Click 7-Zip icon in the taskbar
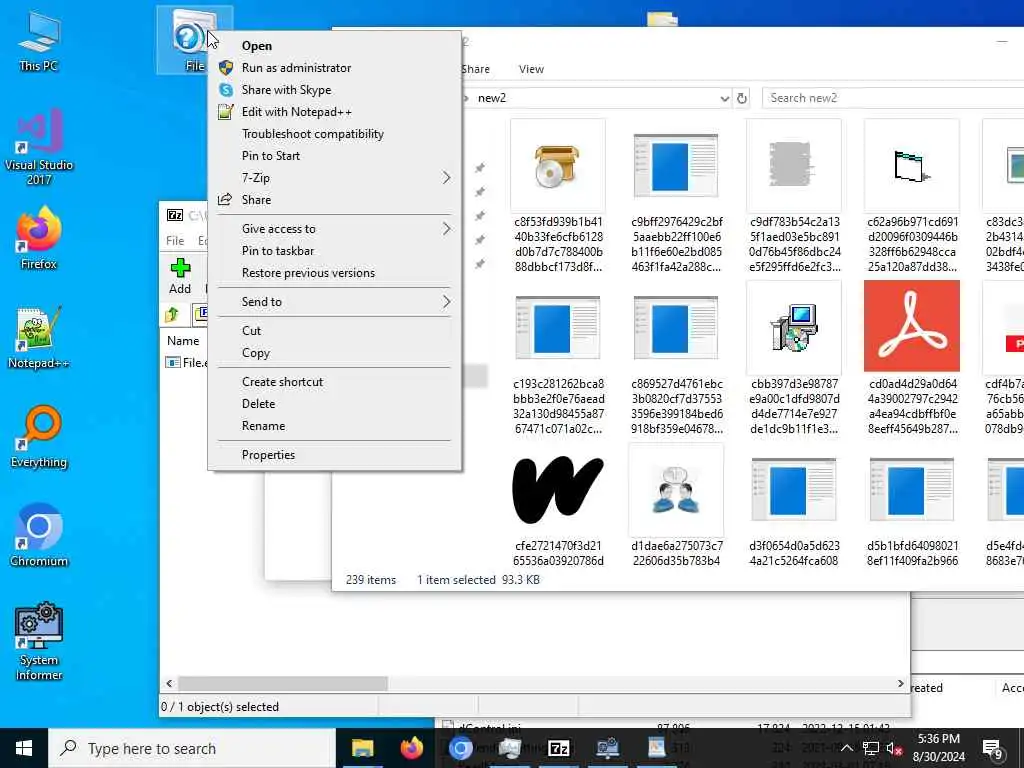Viewport: 1024px width, 768px height. point(558,748)
